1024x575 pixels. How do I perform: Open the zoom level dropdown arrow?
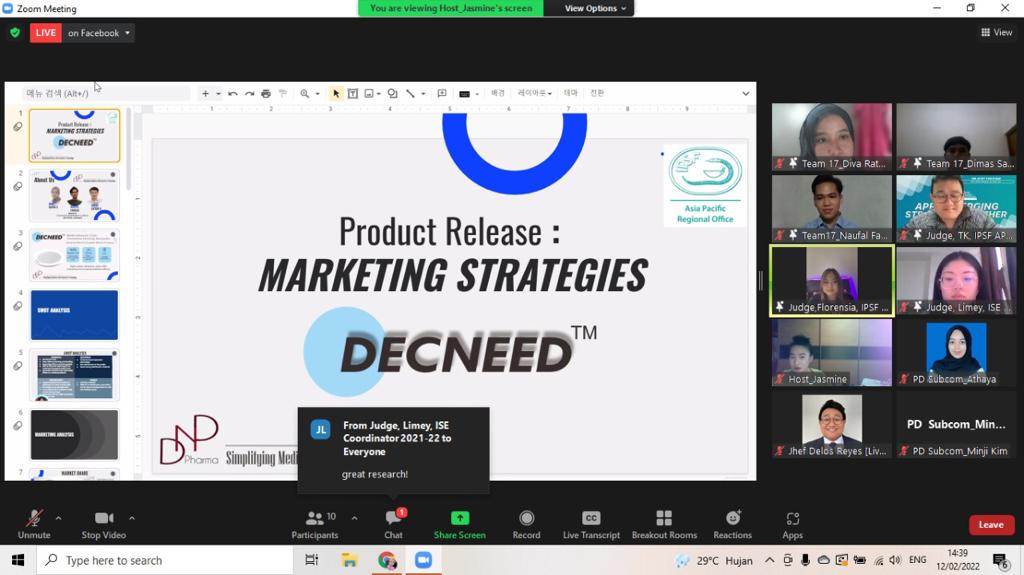point(317,93)
